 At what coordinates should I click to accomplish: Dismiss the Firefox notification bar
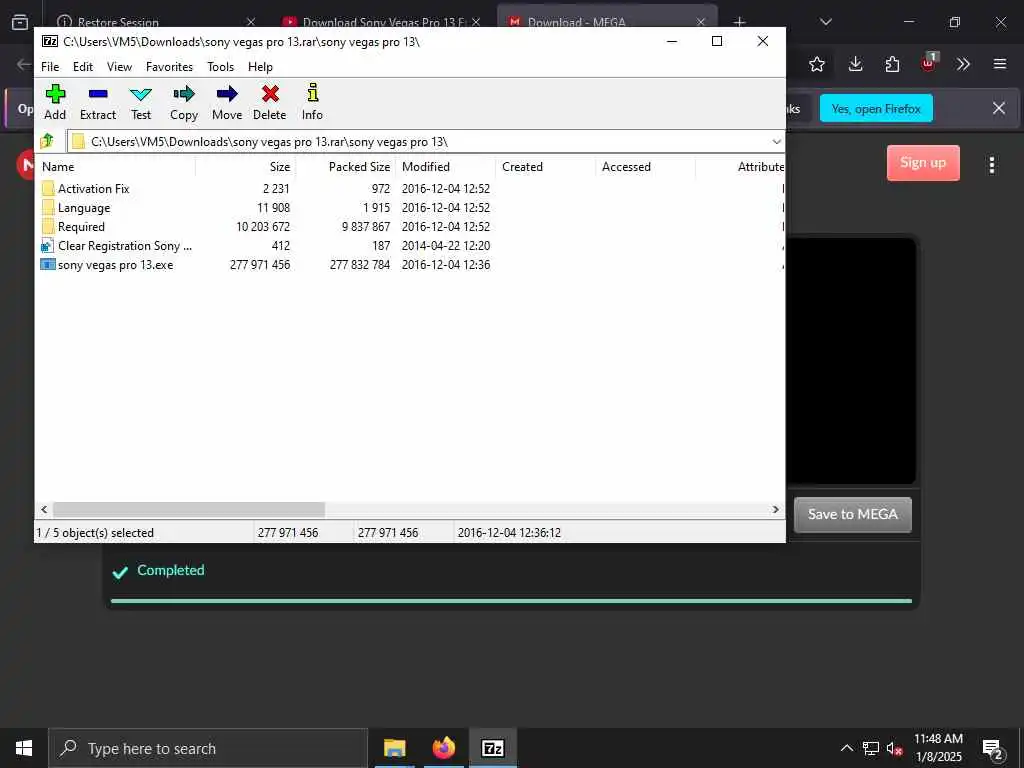[999, 108]
